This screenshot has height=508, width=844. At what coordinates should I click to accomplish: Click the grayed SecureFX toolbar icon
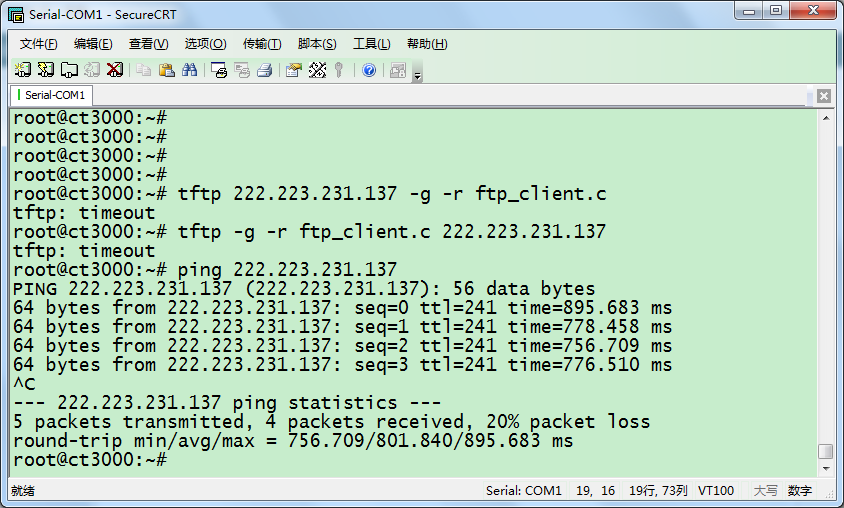pyautogui.click(x=398, y=70)
